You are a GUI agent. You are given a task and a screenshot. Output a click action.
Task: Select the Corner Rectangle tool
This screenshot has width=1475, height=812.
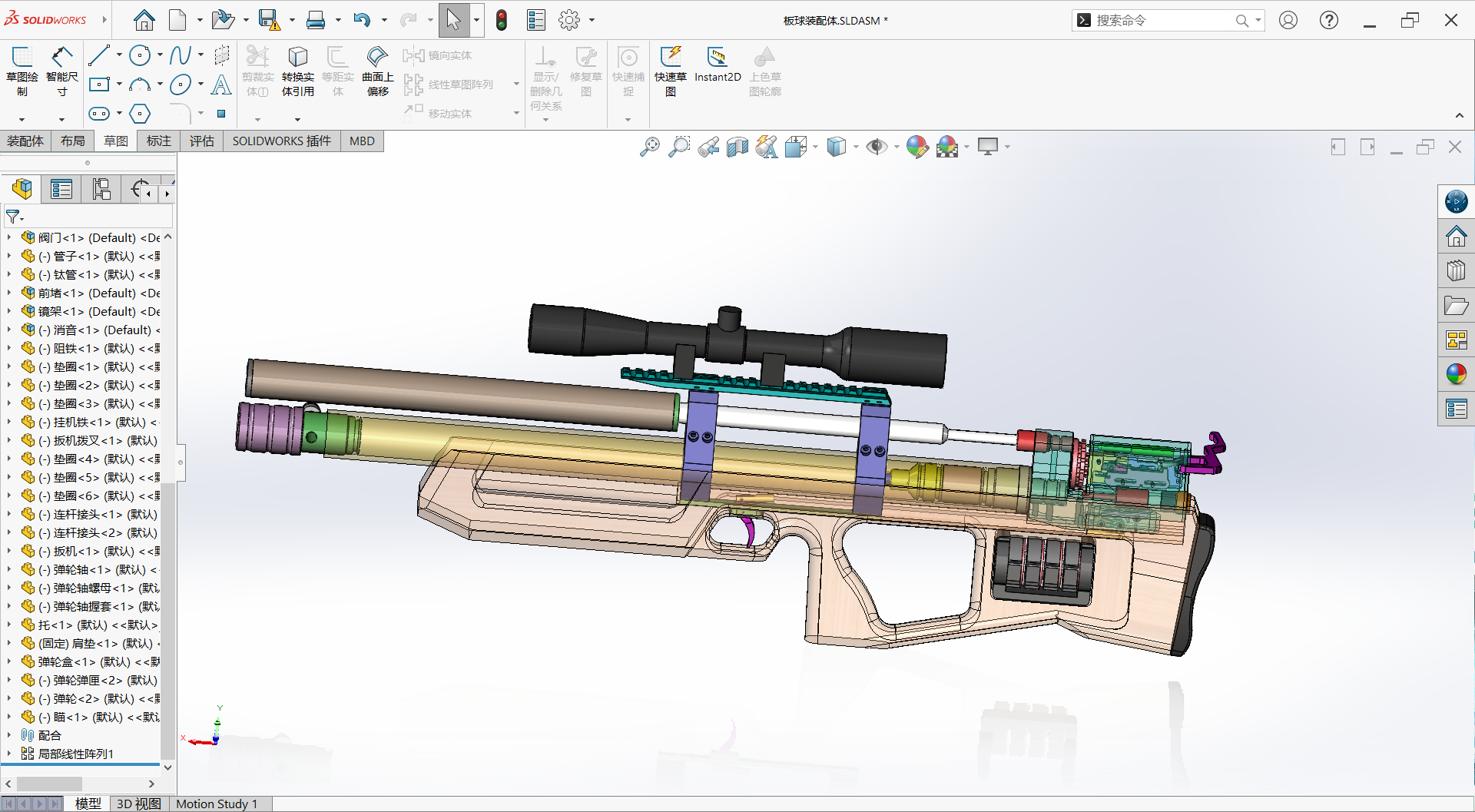[99, 85]
